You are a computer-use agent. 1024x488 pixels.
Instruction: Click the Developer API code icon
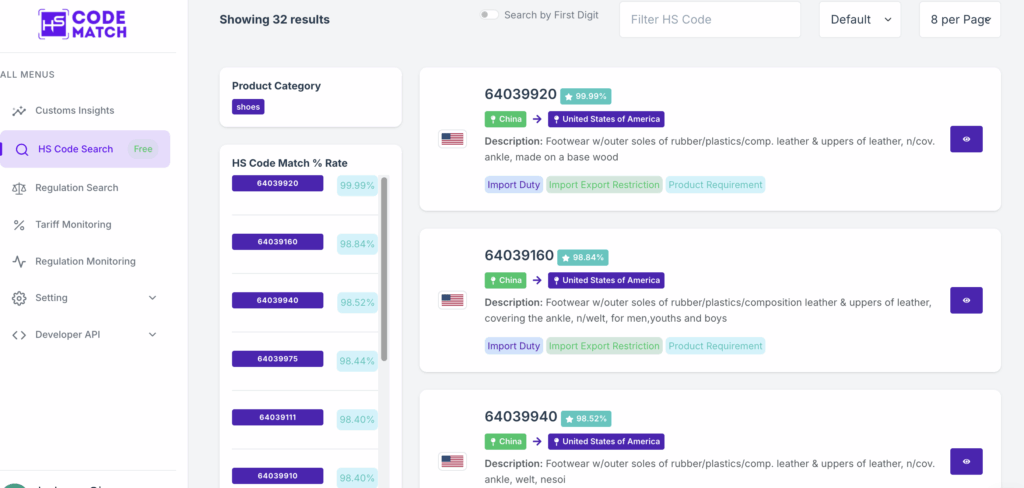pos(19,335)
